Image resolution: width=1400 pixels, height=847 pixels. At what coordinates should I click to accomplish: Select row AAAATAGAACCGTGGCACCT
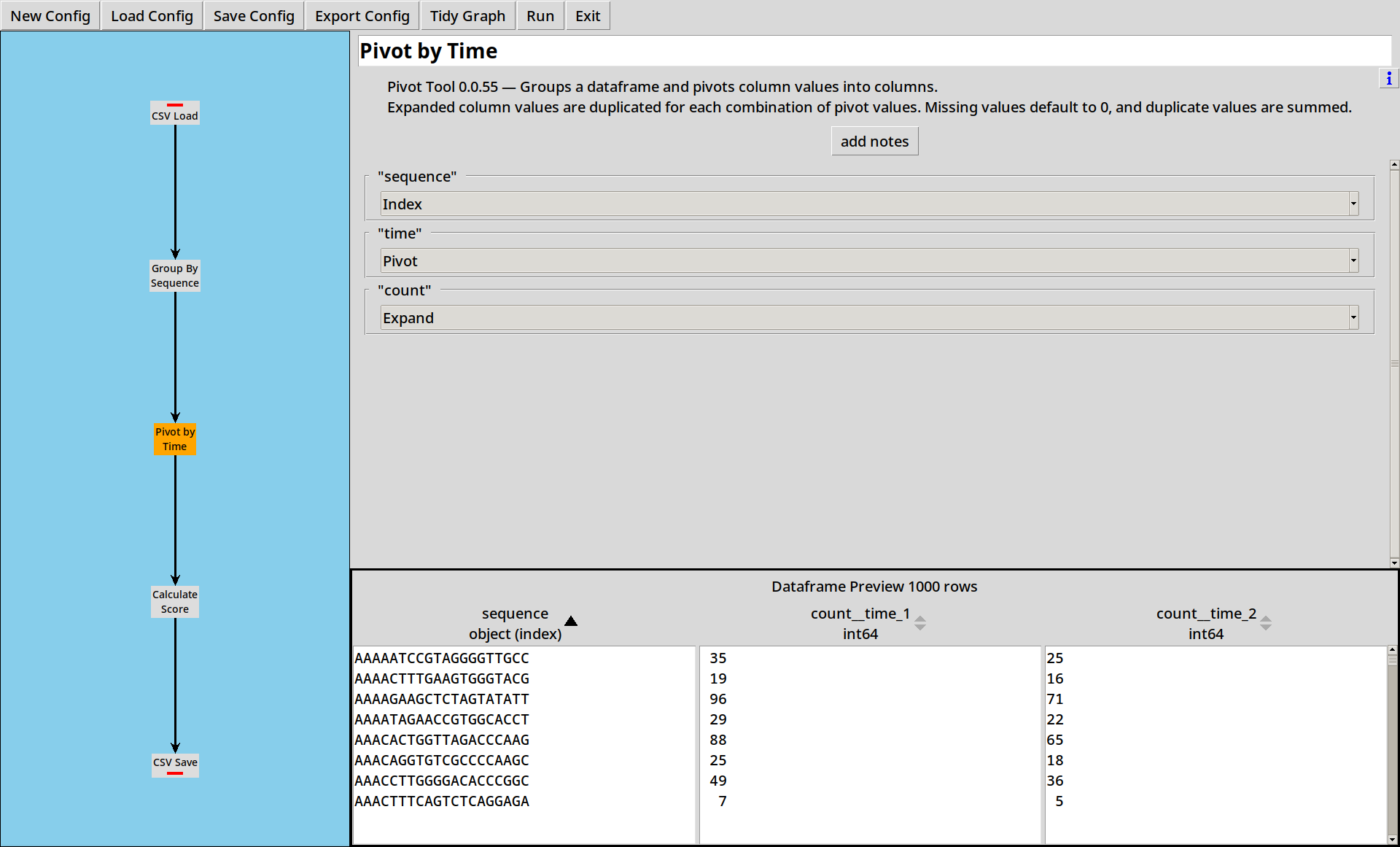click(442, 719)
